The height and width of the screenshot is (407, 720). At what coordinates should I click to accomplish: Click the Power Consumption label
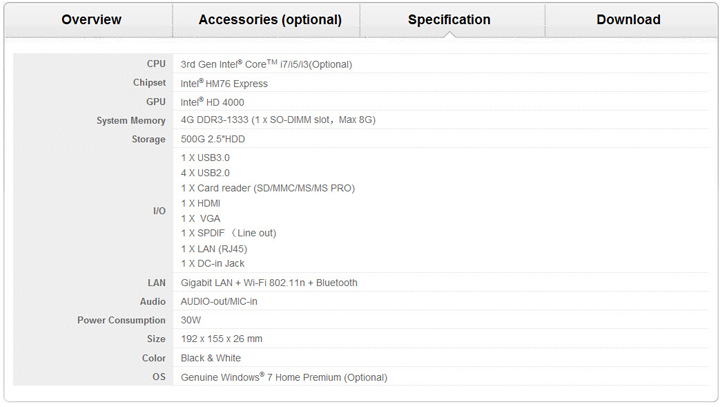pos(122,320)
